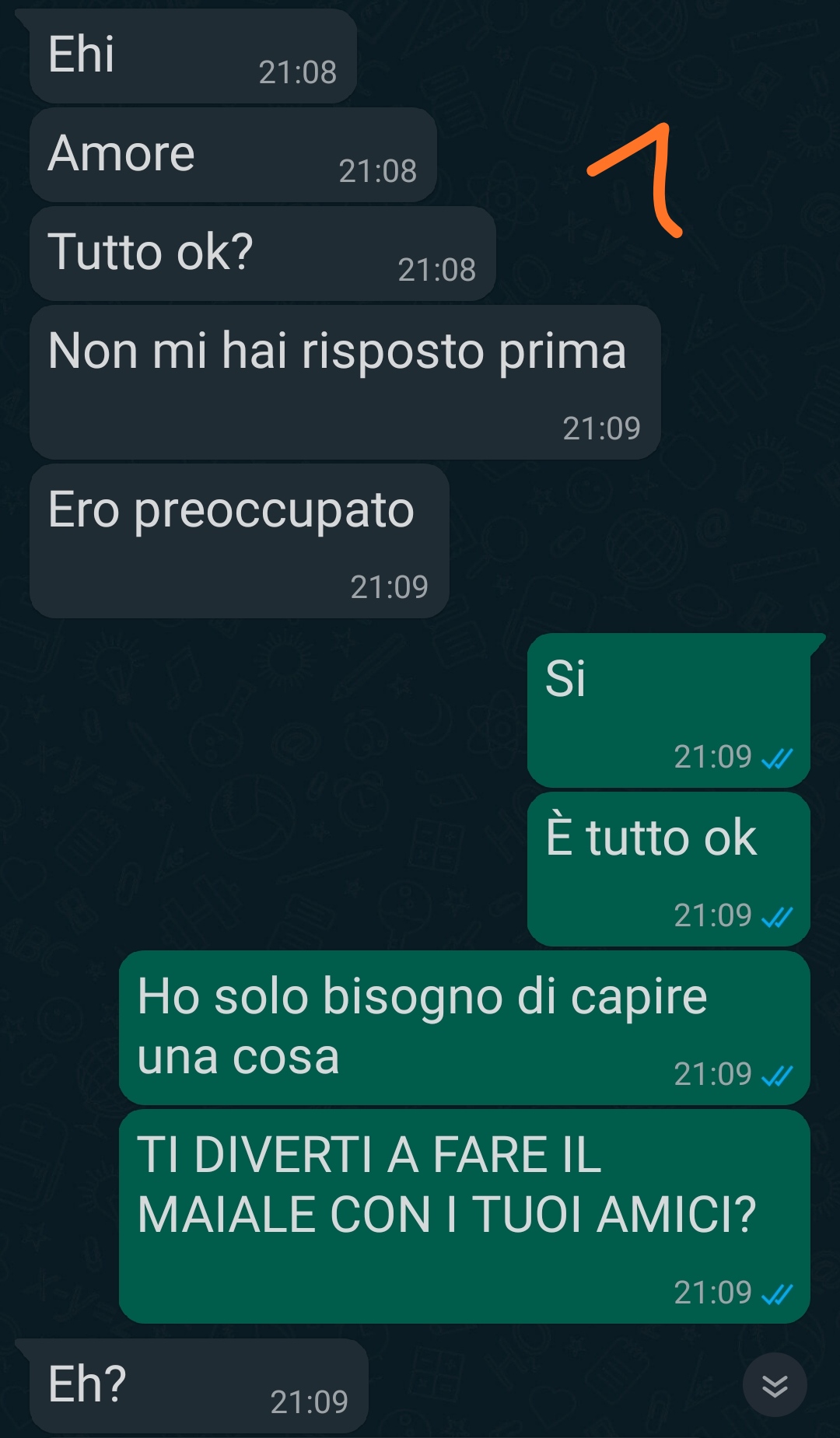This screenshot has width=840, height=1438.
Task: Tap the 21:08 timestamp on 'Tutto ok?'
Action: point(437,270)
